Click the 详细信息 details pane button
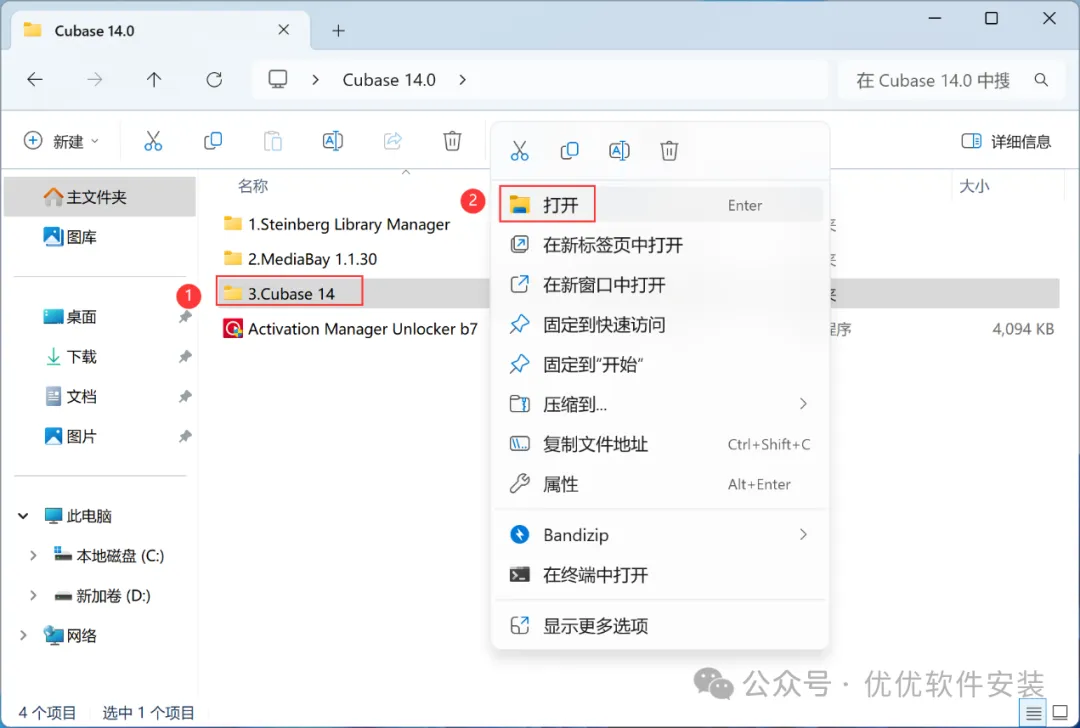 click(1006, 141)
